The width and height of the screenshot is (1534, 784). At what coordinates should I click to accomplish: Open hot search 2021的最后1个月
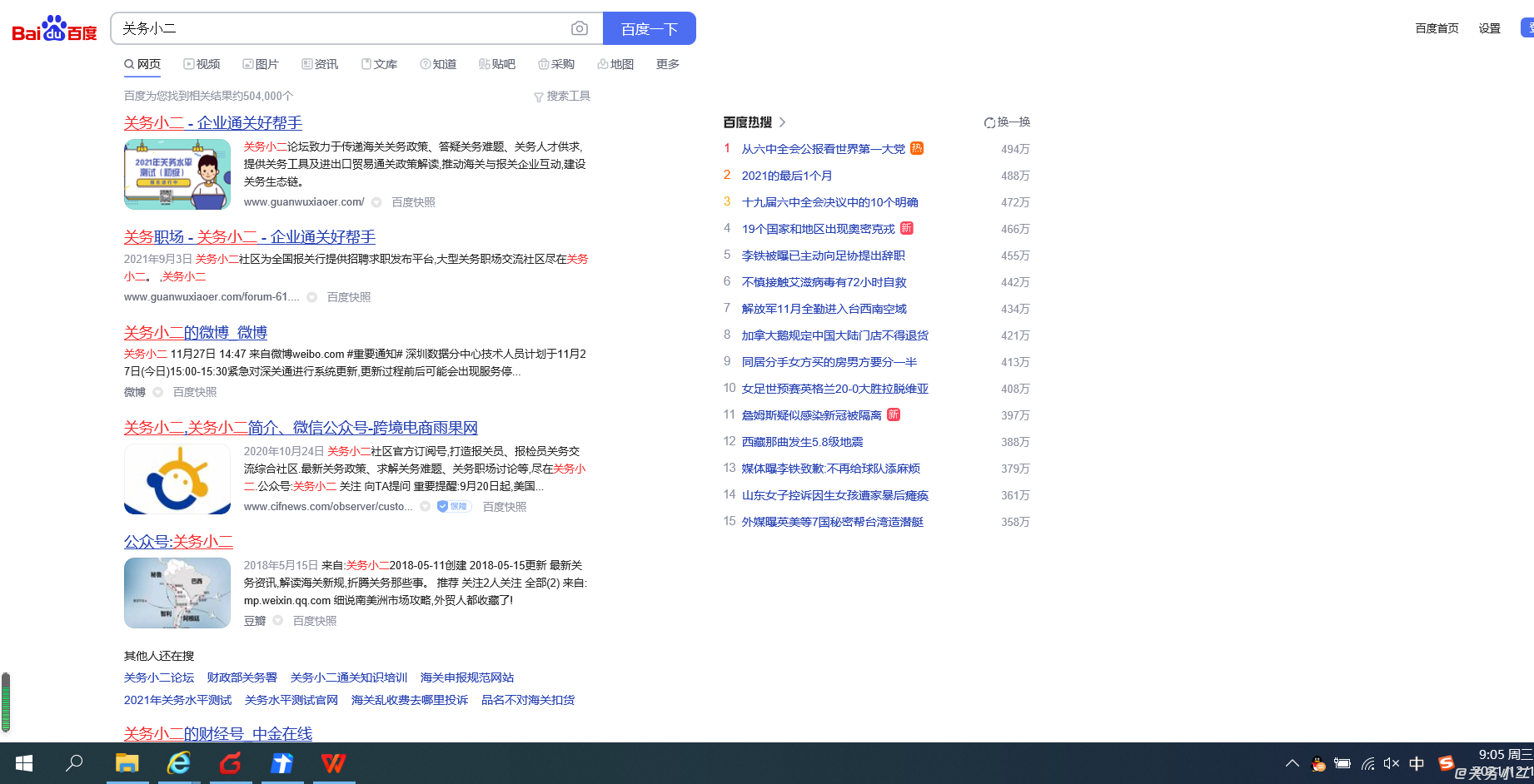pos(787,176)
